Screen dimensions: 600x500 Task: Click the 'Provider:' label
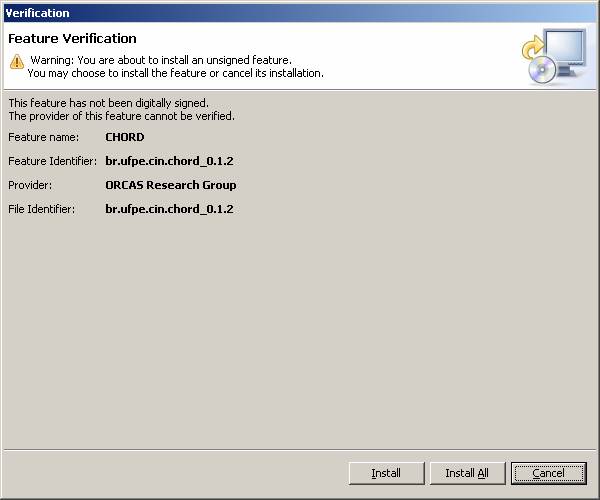(x=30, y=185)
